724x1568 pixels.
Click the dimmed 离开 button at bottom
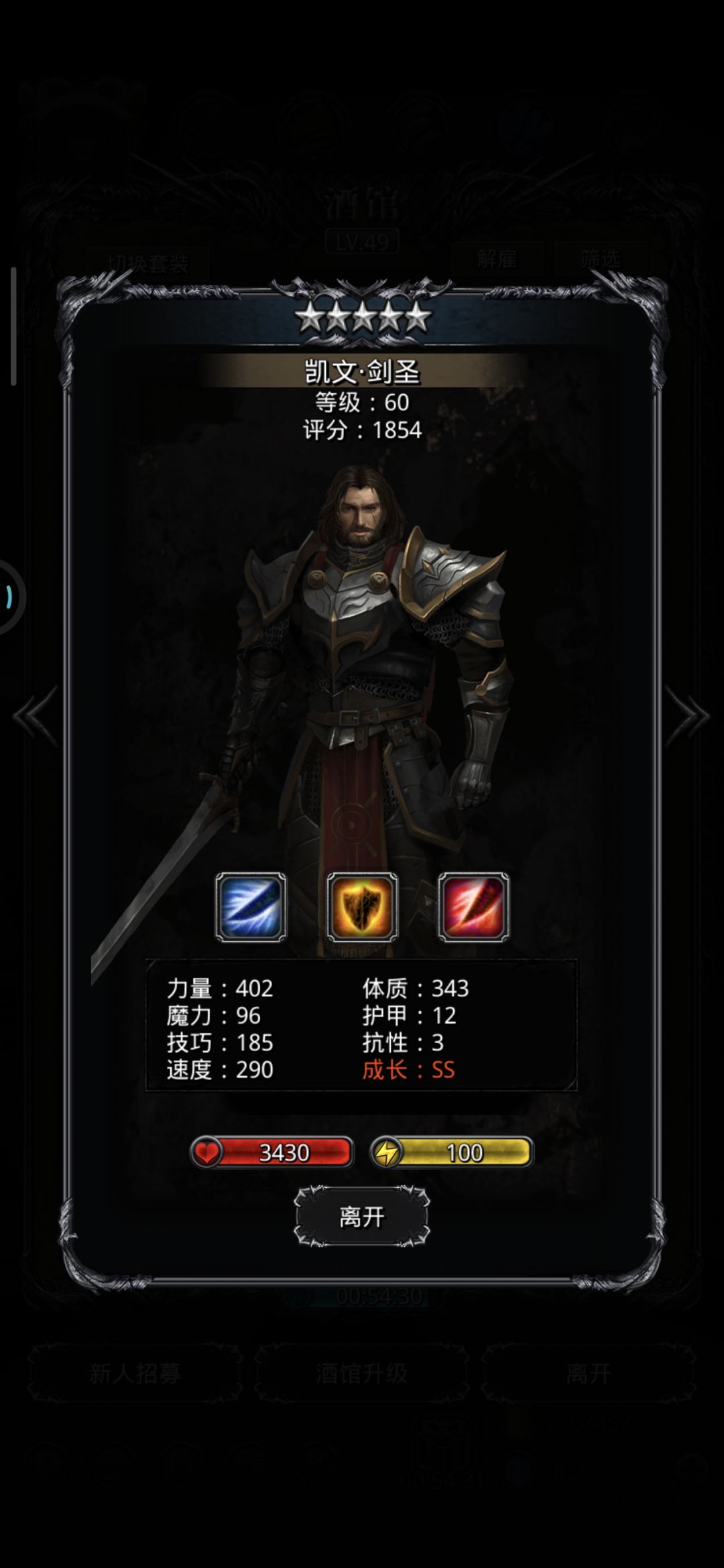pyautogui.click(x=589, y=1374)
